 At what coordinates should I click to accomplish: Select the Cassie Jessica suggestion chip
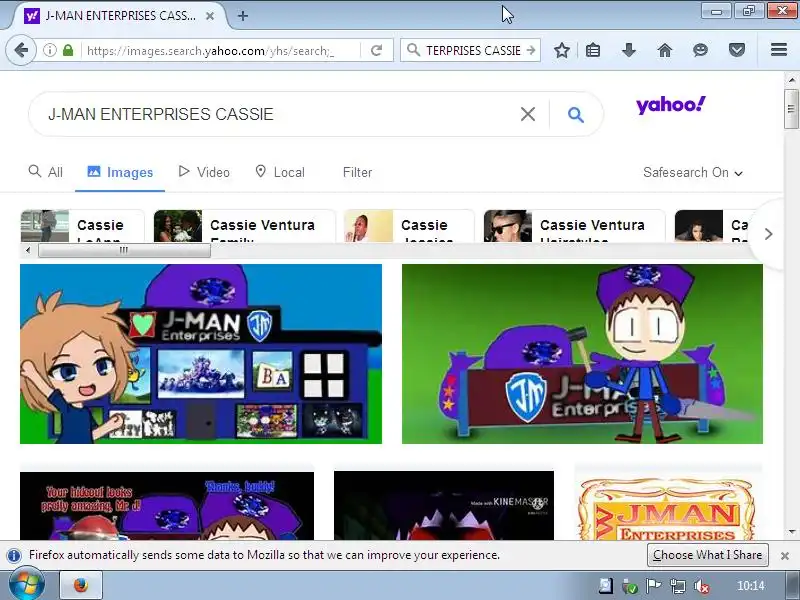coord(409,226)
